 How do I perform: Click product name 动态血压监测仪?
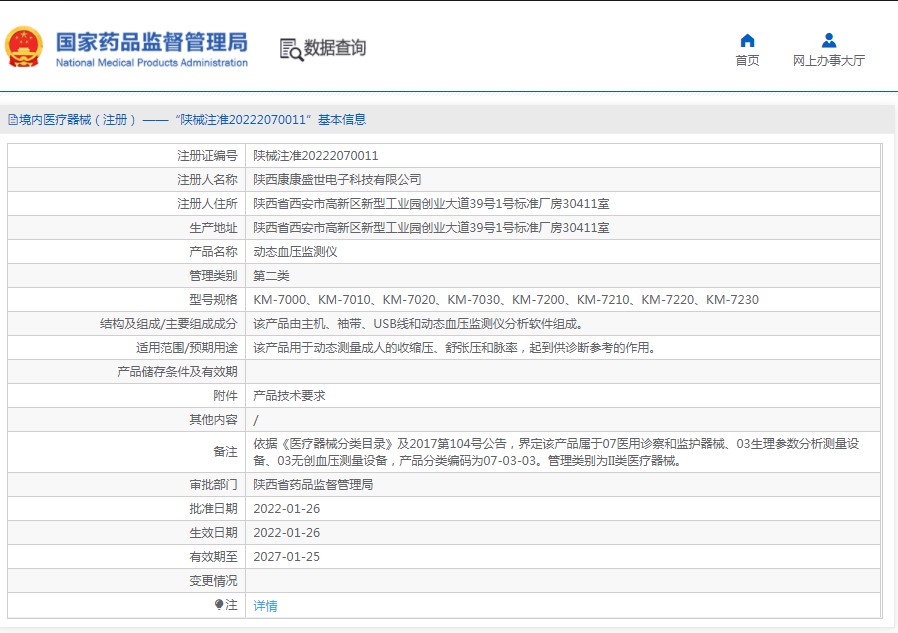(x=295, y=252)
